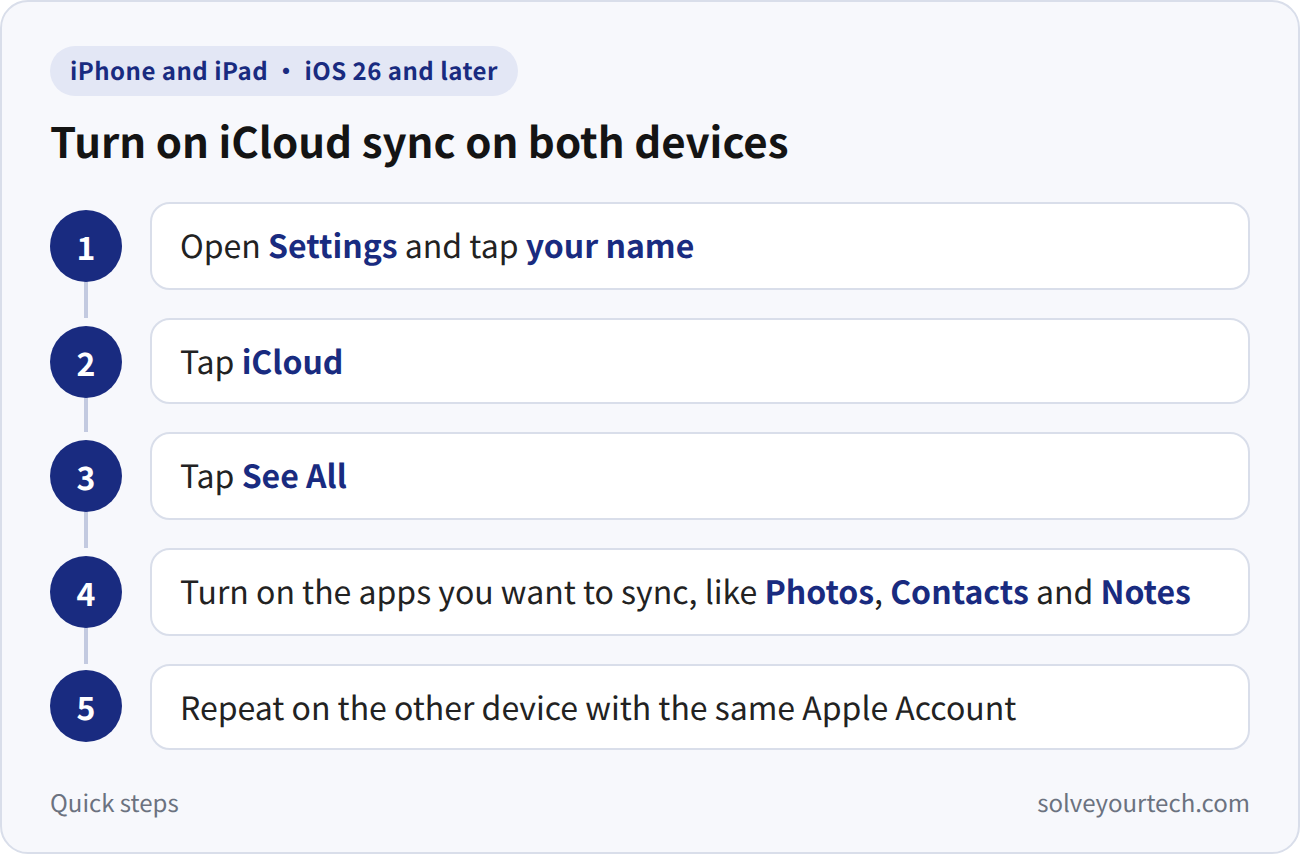Click the bold word 'Contacts'
The height and width of the screenshot is (856, 1300).
coord(960,593)
